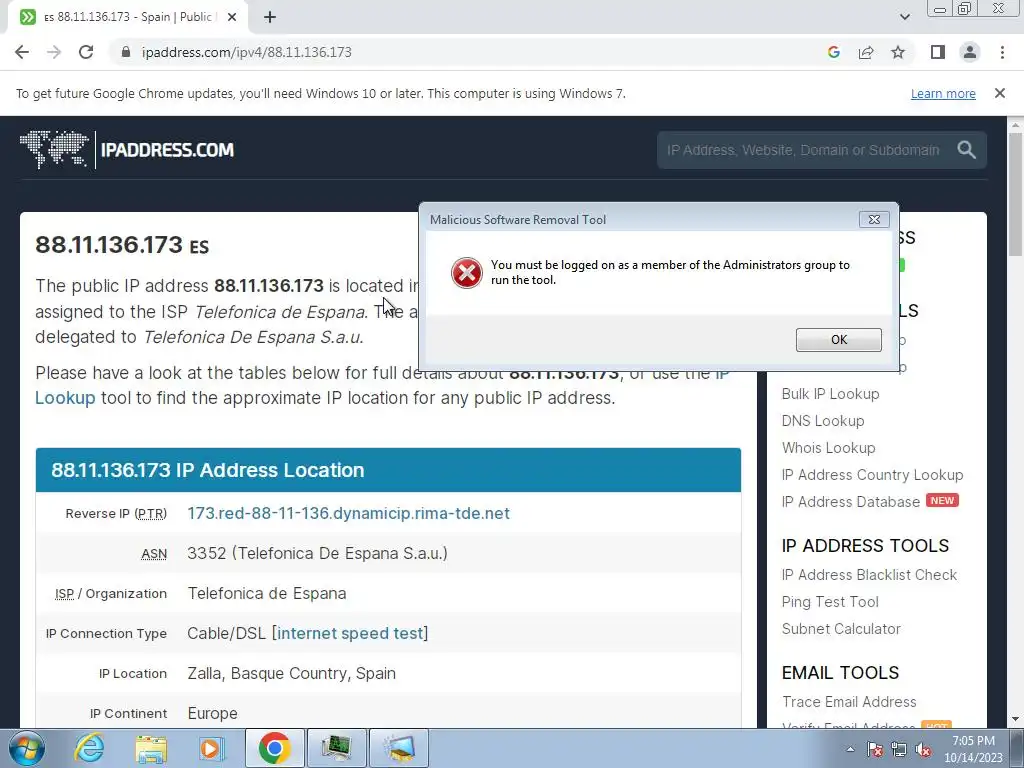1024x768 pixels.
Task: Click the scrollbar down arrow
Action: pyautogui.click(x=1015, y=720)
